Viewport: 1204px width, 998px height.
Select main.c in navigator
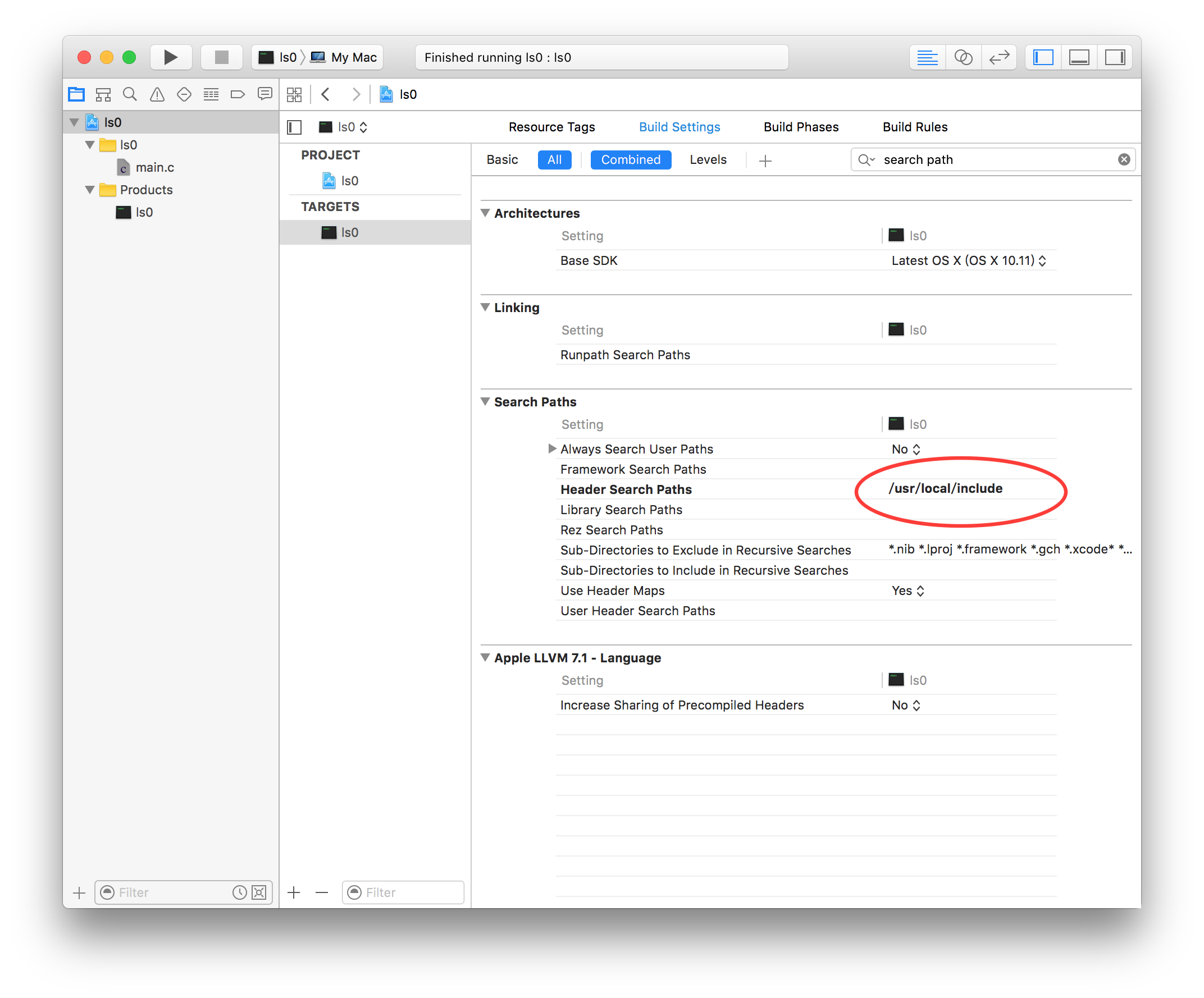click(145, 167)
